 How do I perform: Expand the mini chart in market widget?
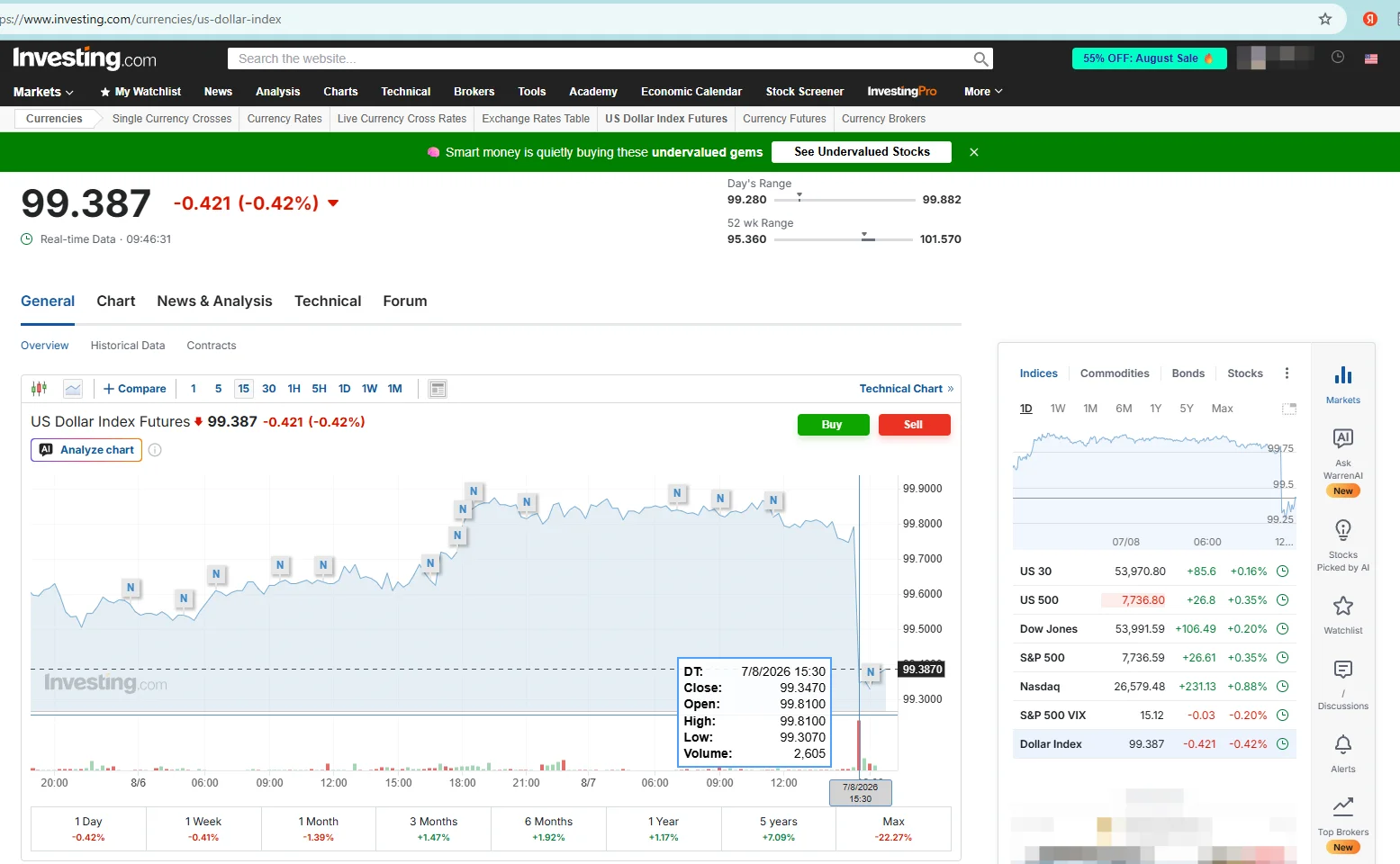(x=1289, y=409)
